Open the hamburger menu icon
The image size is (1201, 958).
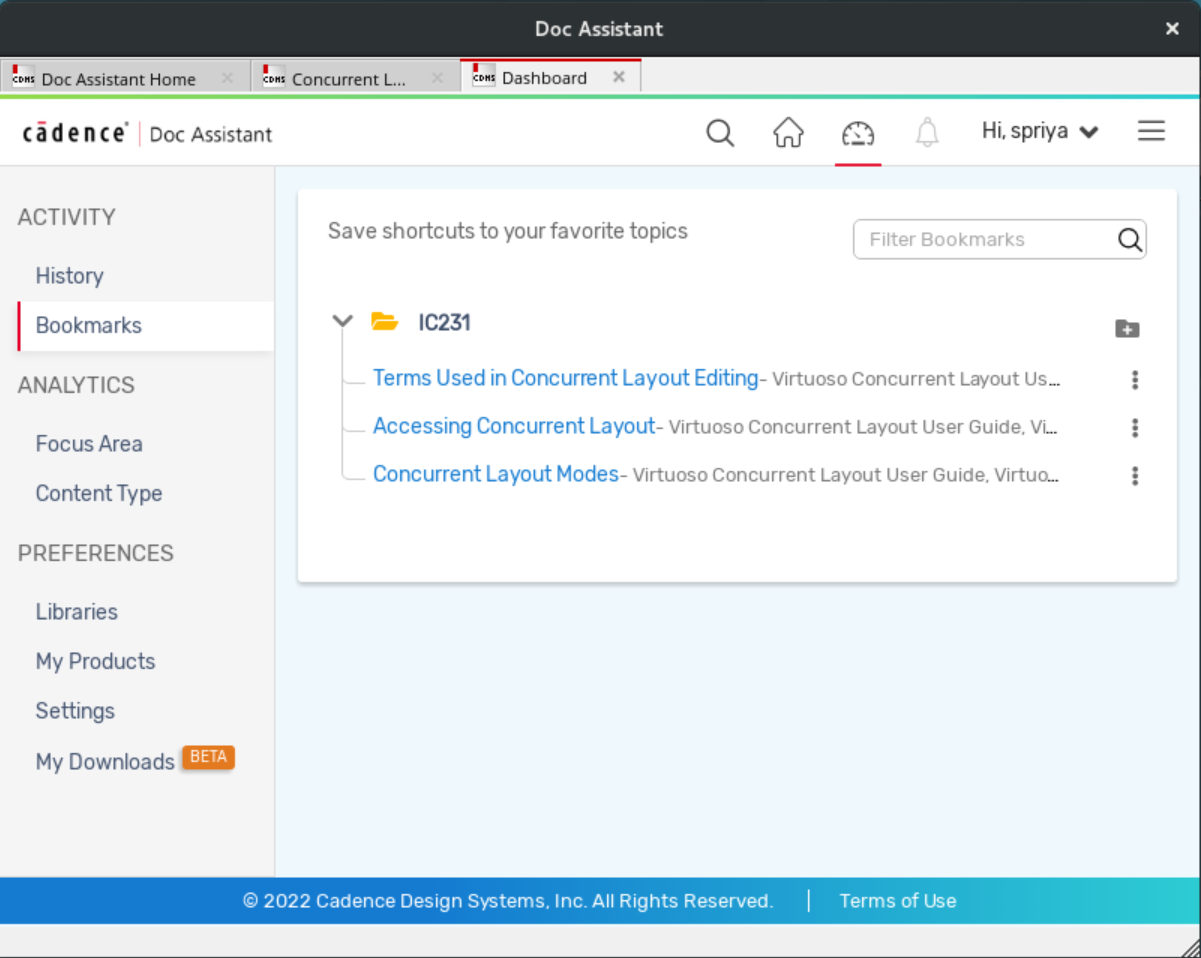click(x=1151, y=131)
